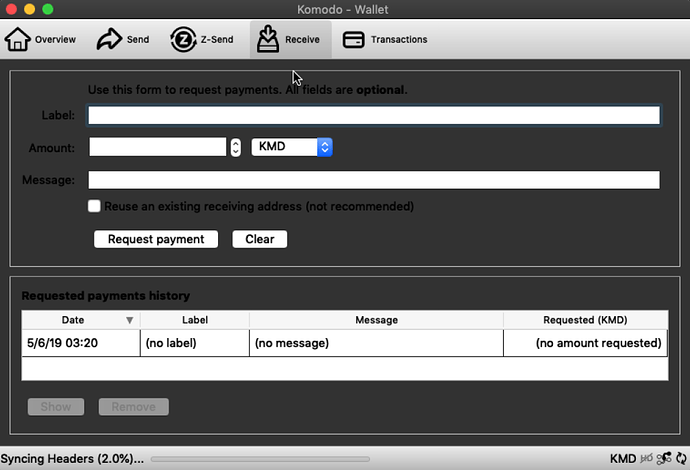Select the (no amount requested) cell

[585, 343]
